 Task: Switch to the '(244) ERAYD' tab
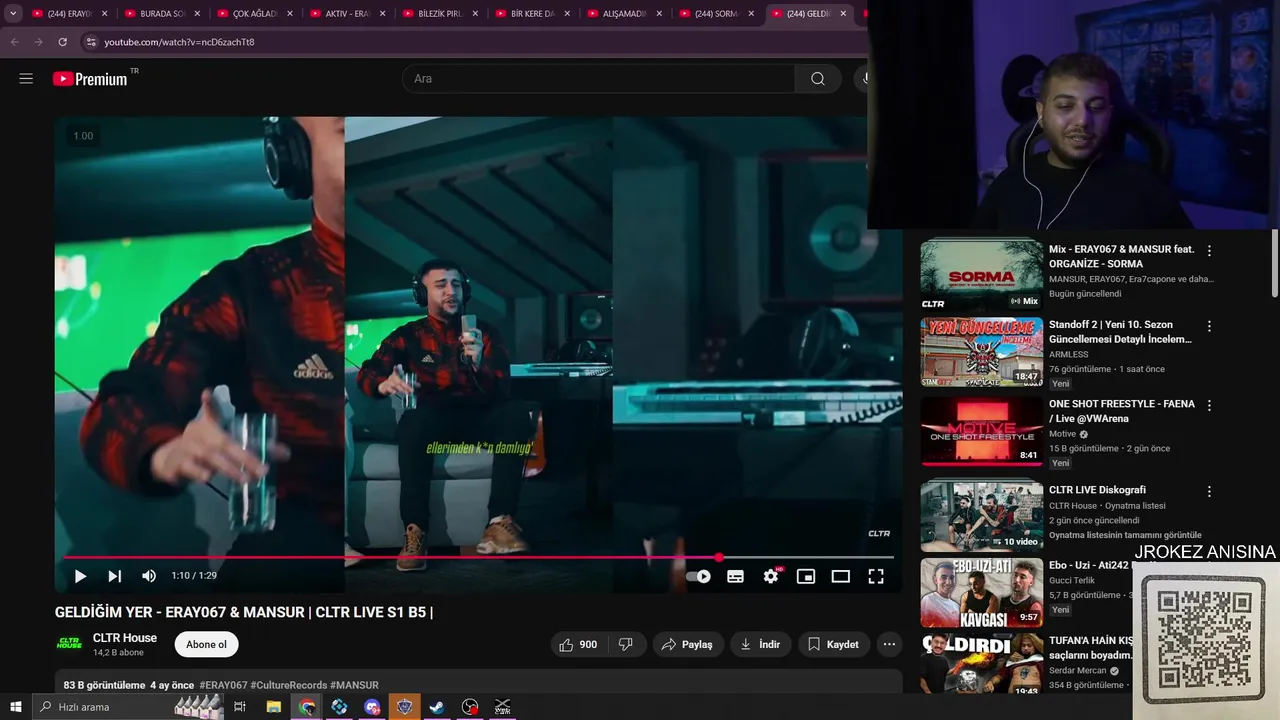[70, 14]
